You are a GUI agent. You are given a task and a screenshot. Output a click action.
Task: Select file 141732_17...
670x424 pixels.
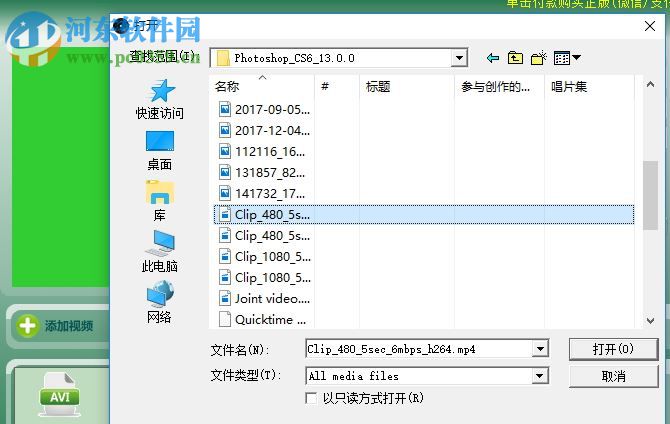262,193
